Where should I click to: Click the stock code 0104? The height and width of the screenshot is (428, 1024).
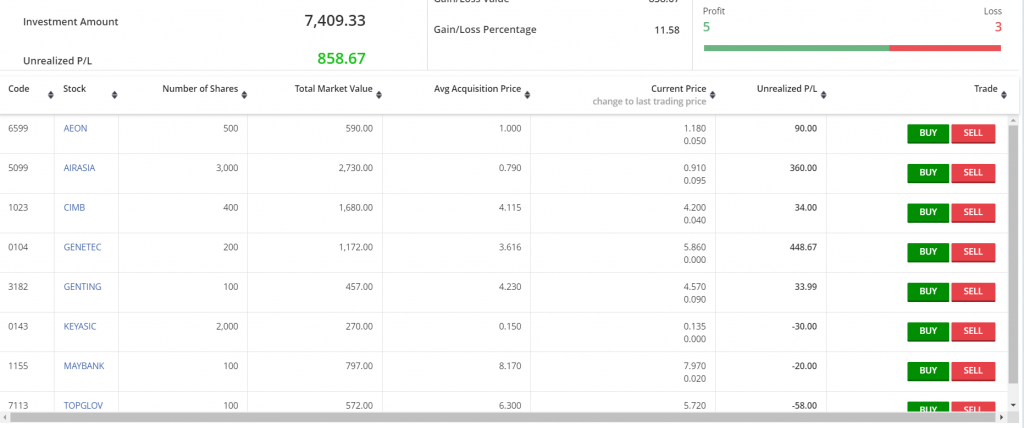click(17, 247)
